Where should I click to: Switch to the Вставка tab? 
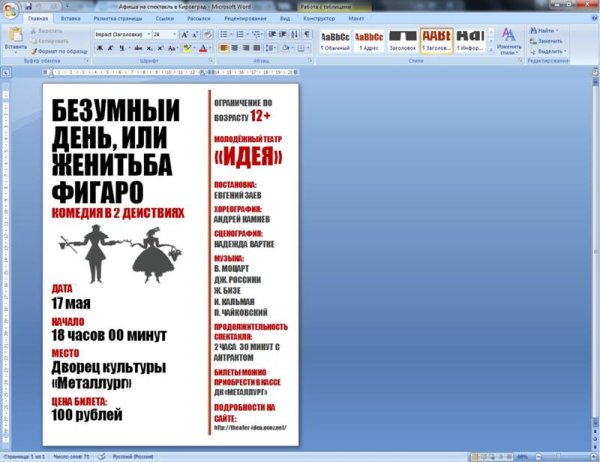[x=71, y=18]
